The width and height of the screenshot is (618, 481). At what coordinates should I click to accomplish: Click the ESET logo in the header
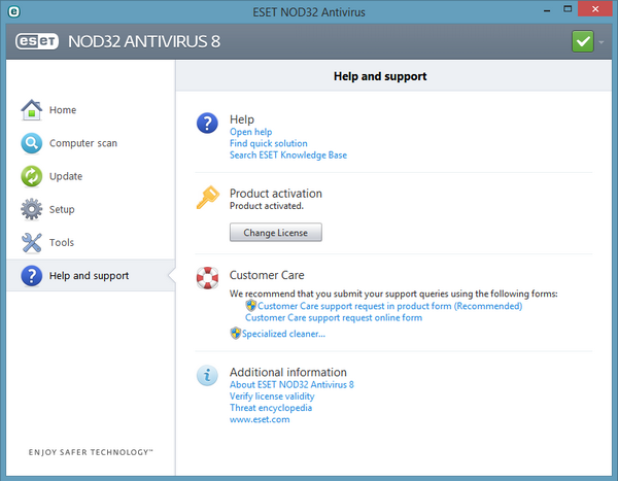(x=37, y=41)
